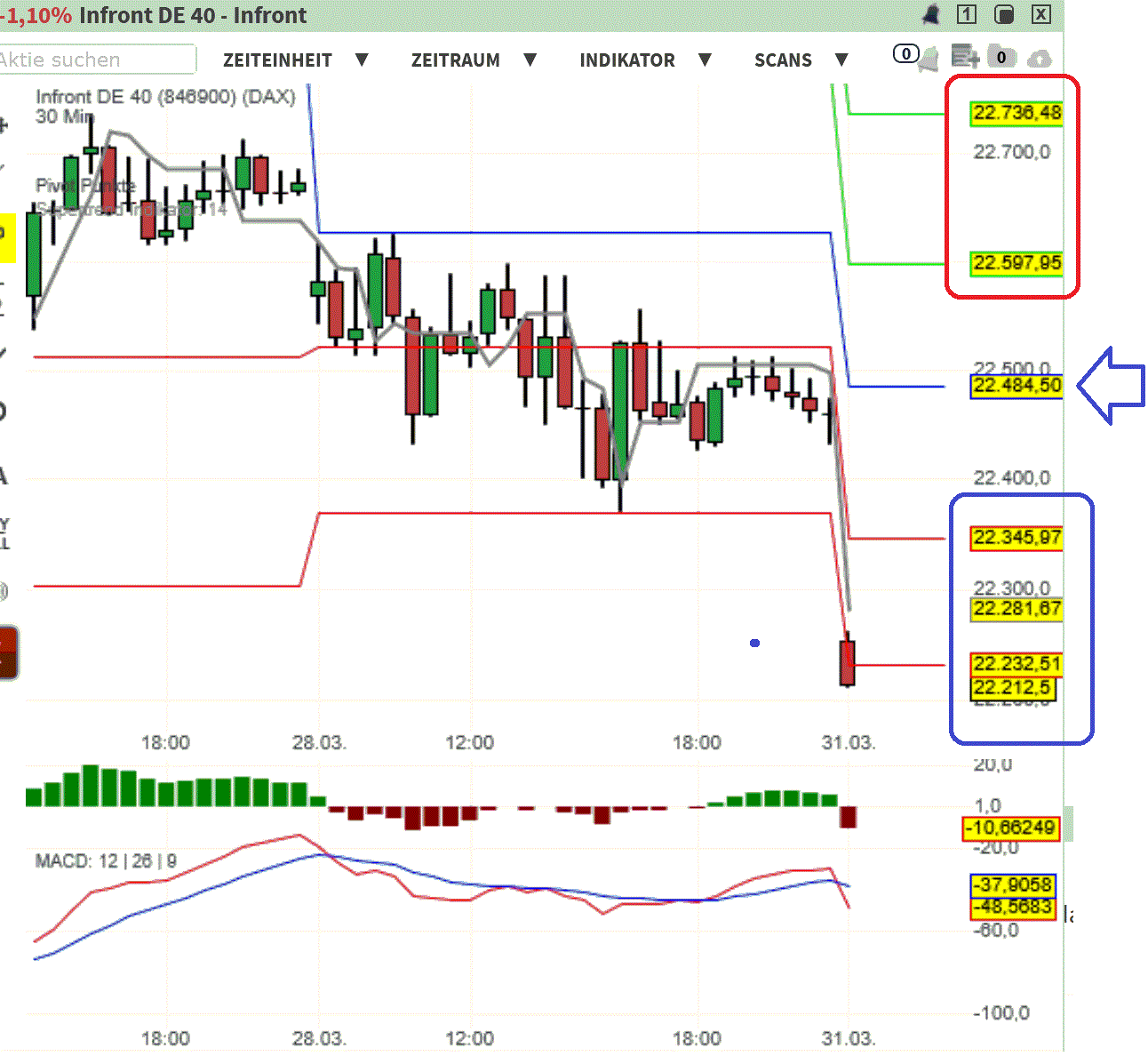The height and width of the screenshot is (1064, 1148).
Task: Click the 22.736,48 green price label
Action: tap(1016, 114)
